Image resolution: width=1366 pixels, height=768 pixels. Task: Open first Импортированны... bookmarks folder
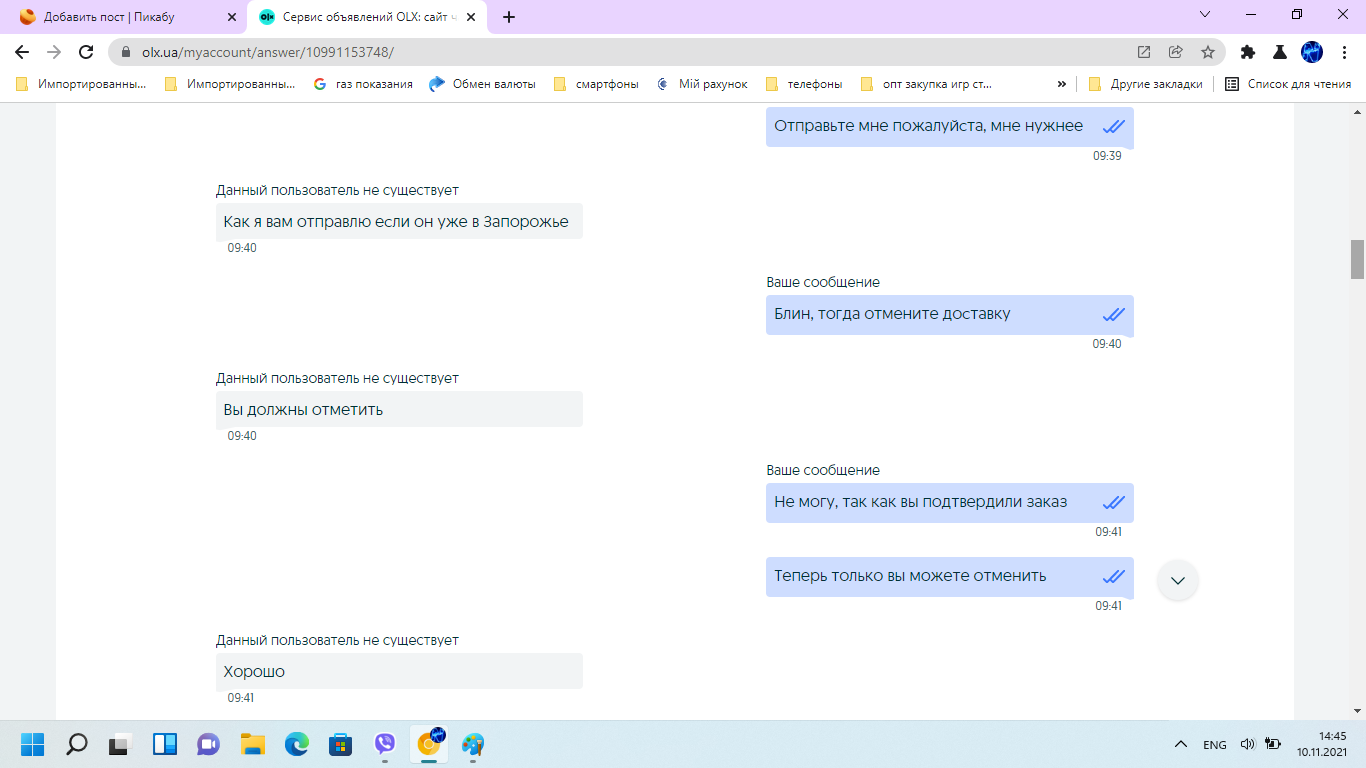(82, 84)
